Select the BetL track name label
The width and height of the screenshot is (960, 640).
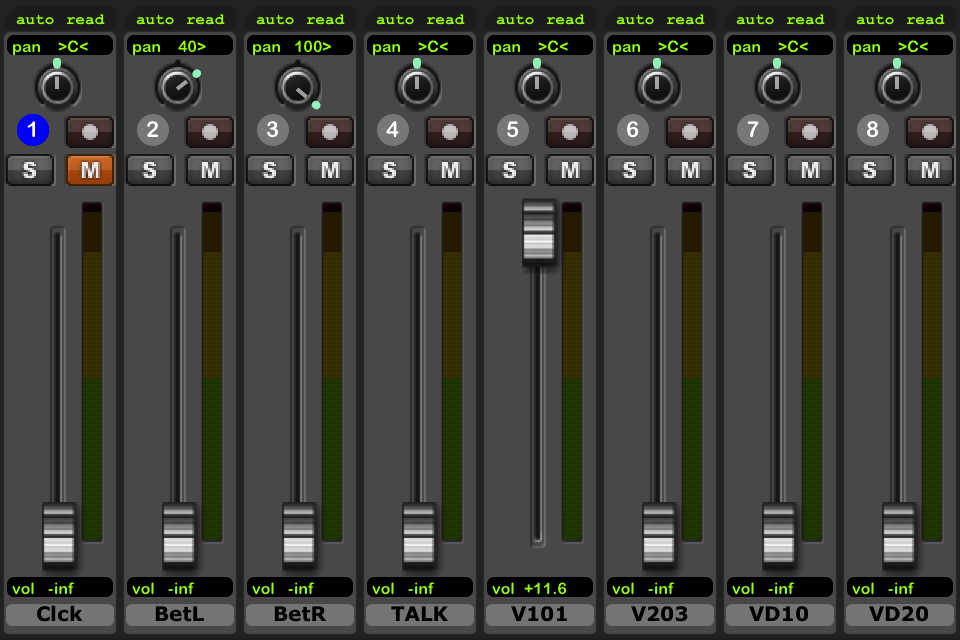tap(180, 614)
